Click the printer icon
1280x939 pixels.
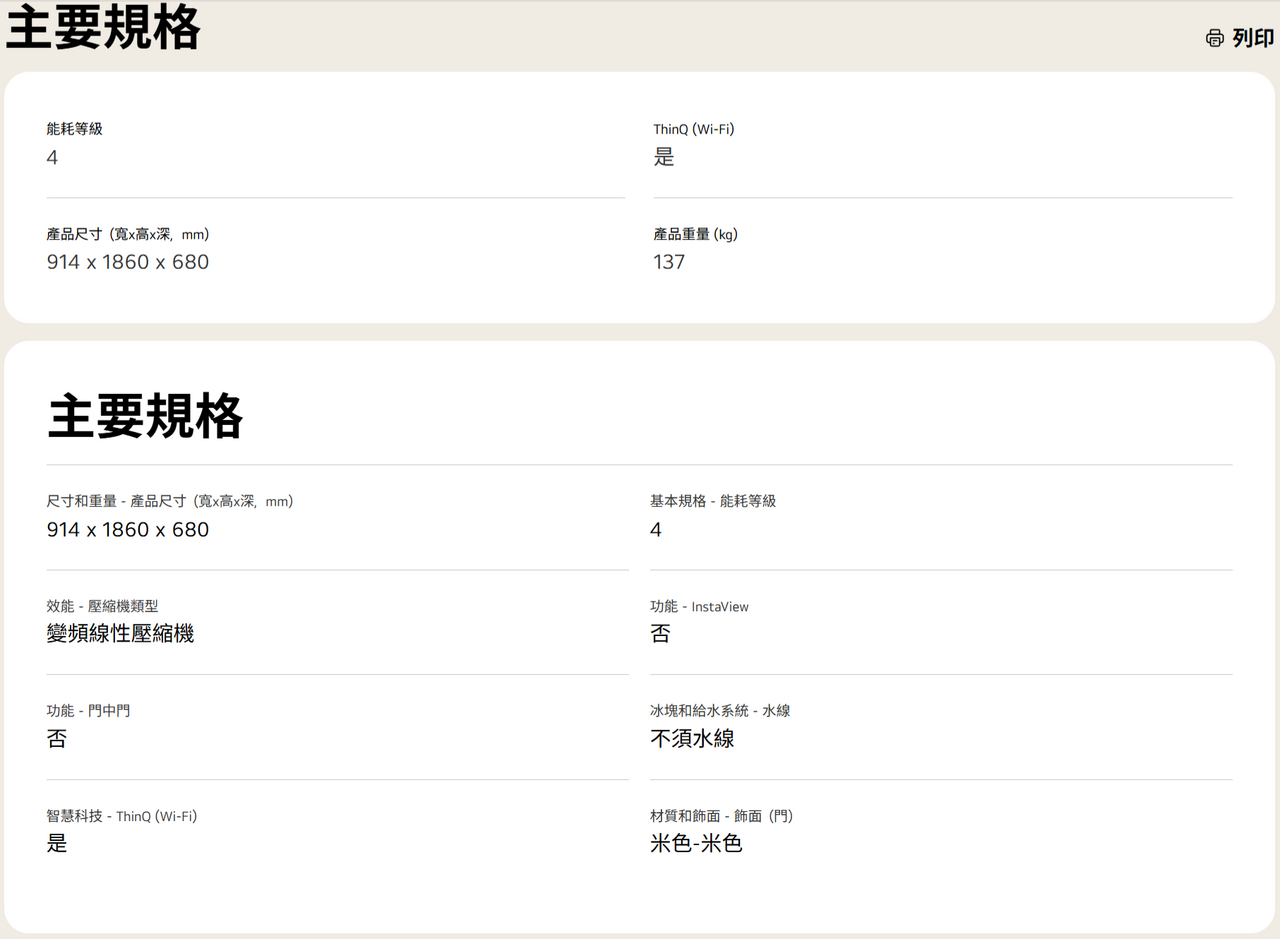pyautogui.click(x=1214, y=38)
